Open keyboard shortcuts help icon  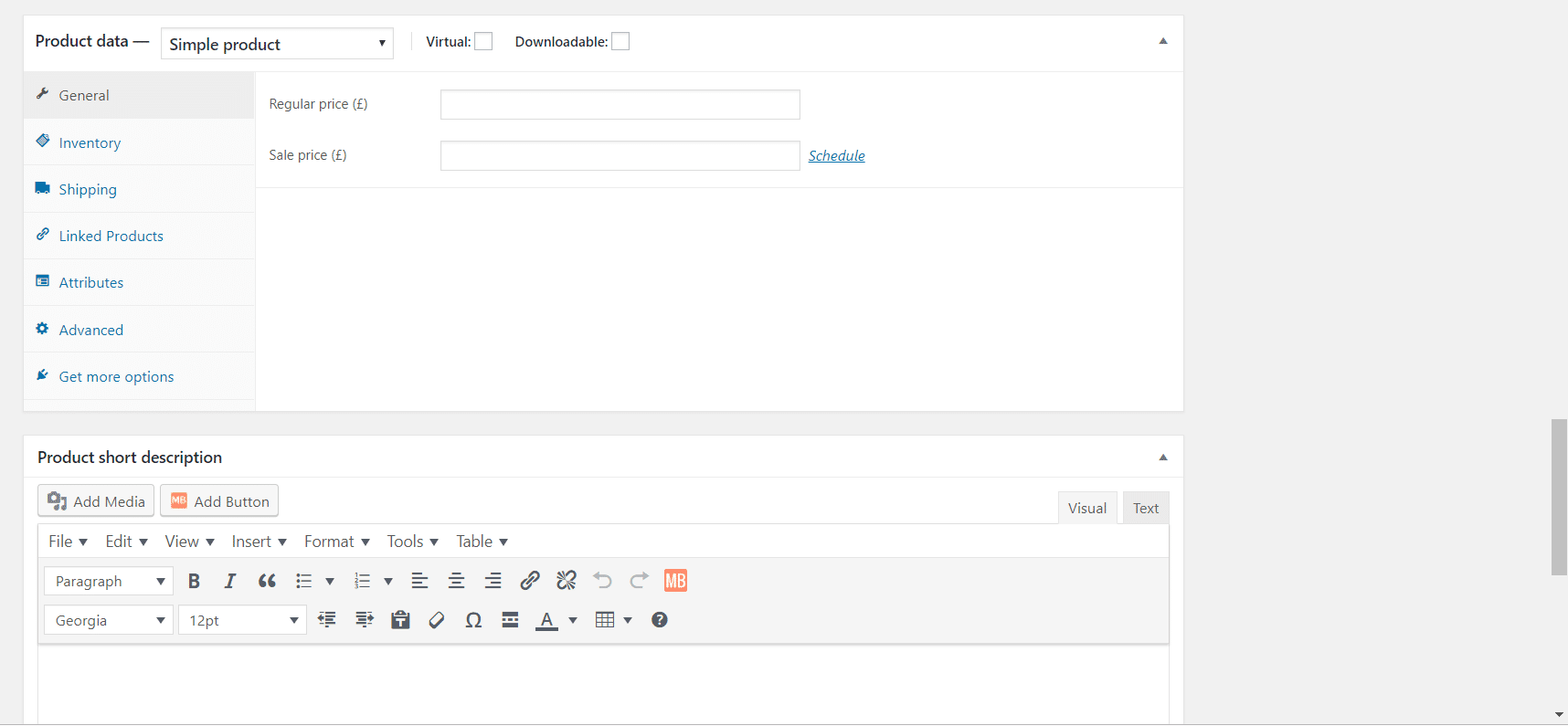click(x=659, y=620)
